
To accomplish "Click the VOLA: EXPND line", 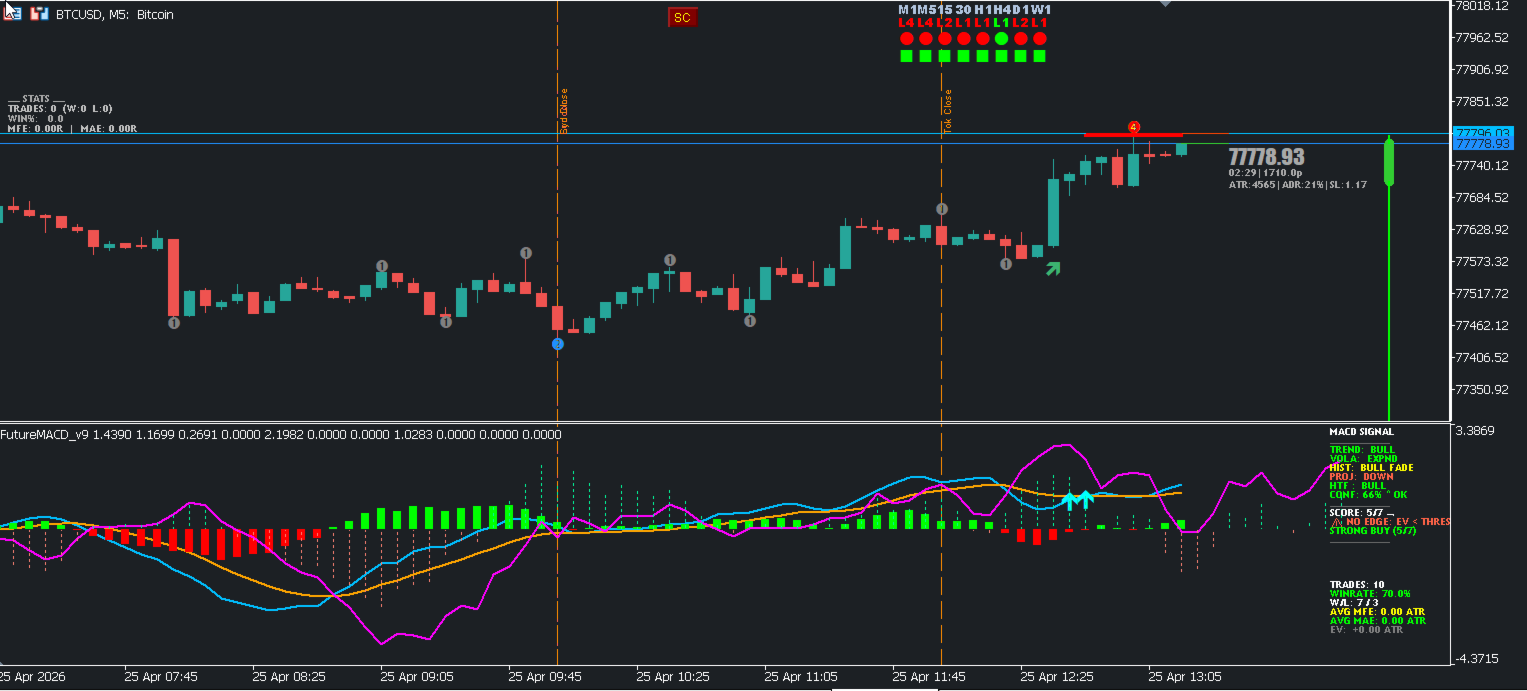I will tap(1363, 458).
